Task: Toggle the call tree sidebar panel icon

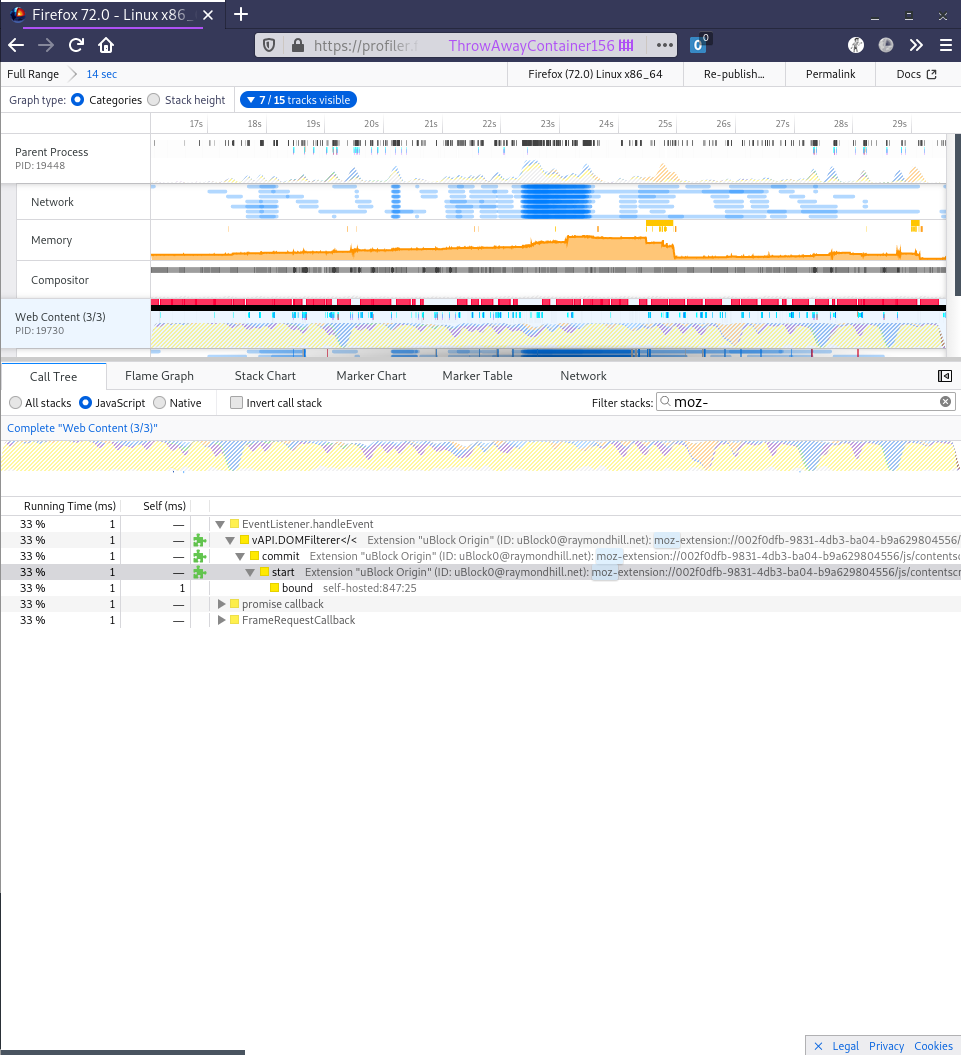Action: (945, 375)
